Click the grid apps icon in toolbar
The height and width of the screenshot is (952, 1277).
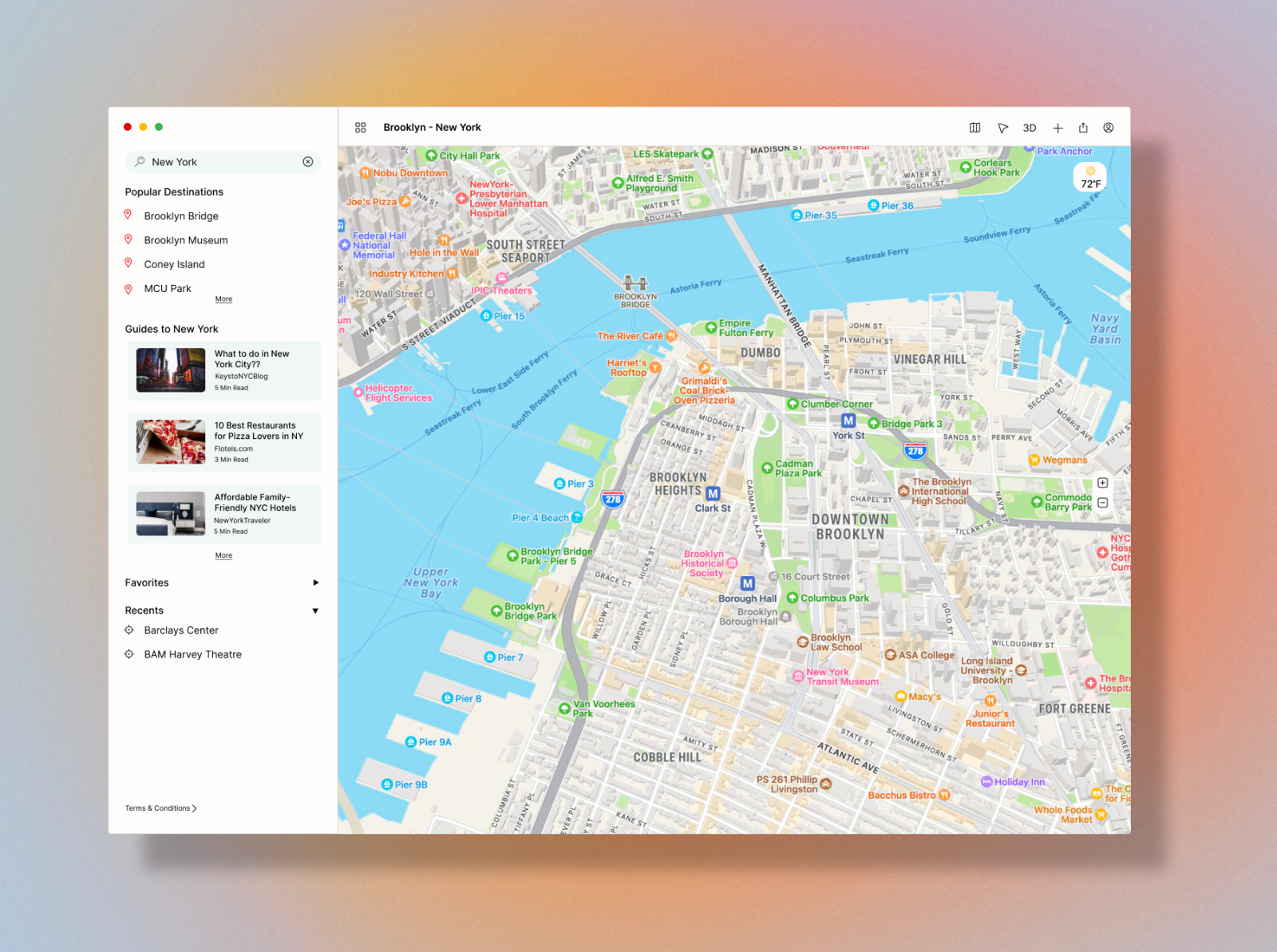[360, 127]
